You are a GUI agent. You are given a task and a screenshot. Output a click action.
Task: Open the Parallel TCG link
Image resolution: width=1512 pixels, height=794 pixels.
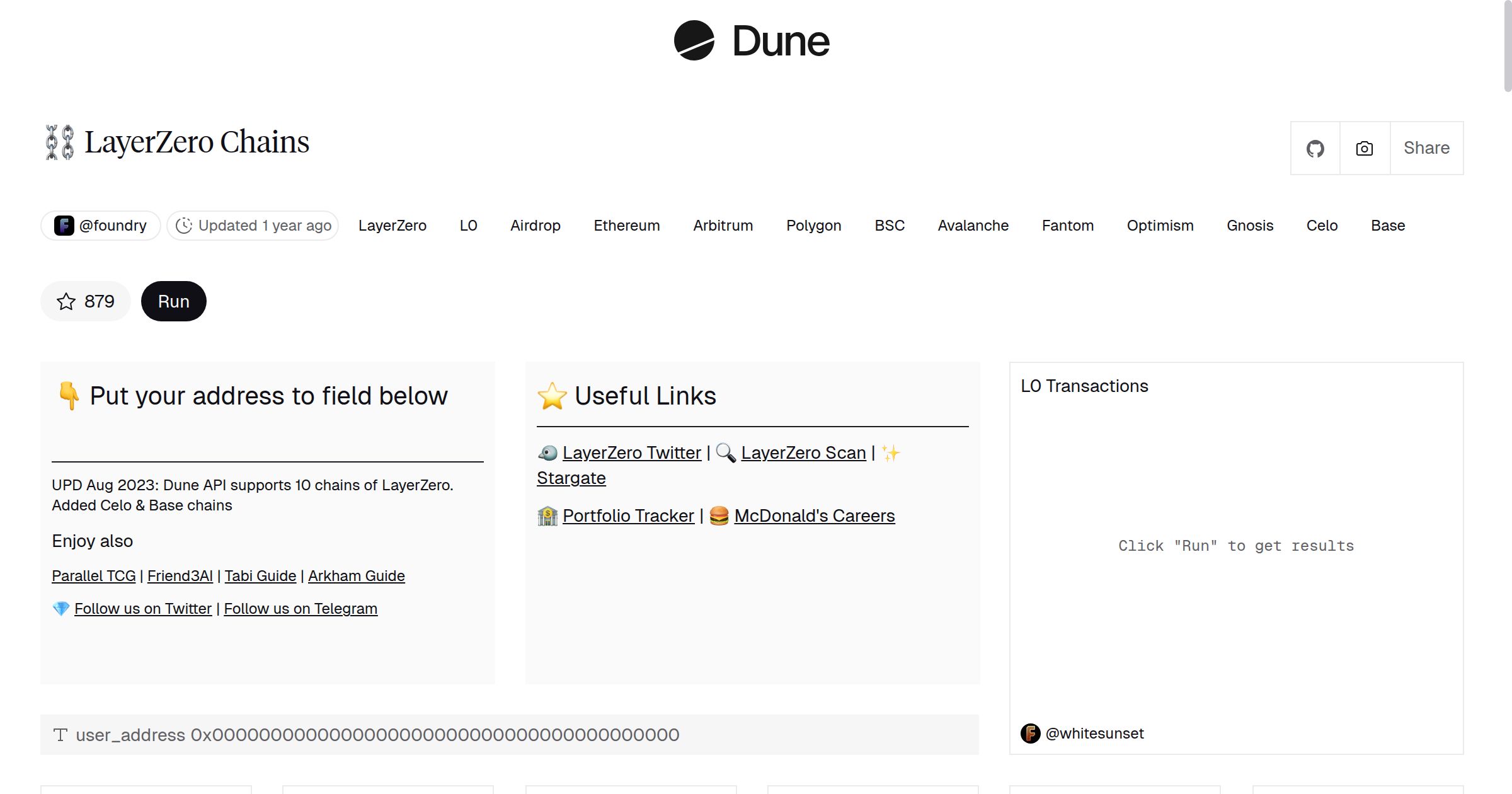point(94,576)
